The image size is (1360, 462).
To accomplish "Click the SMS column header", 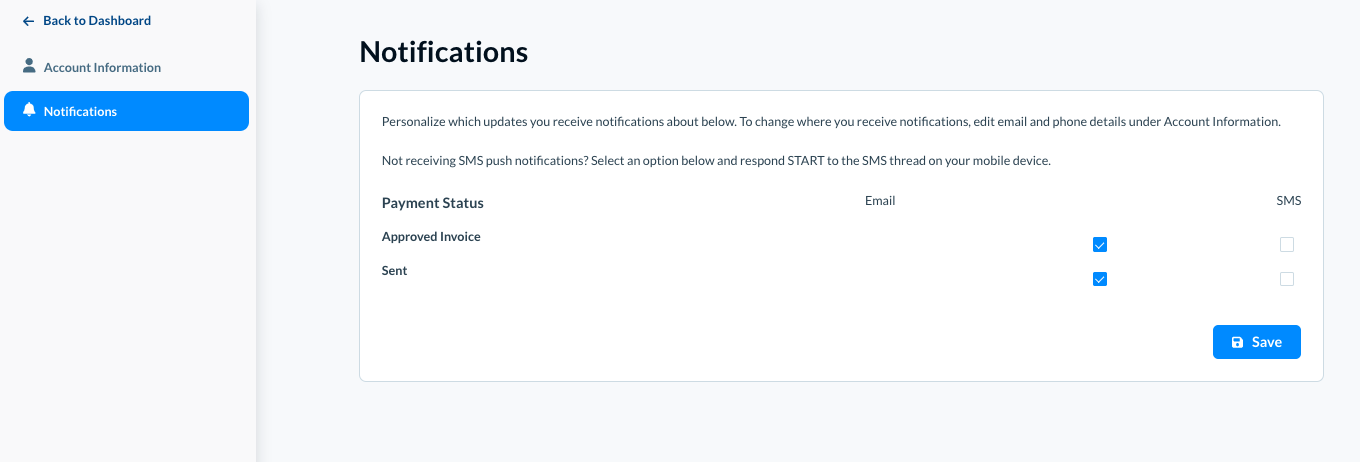I will (1288, 201).
